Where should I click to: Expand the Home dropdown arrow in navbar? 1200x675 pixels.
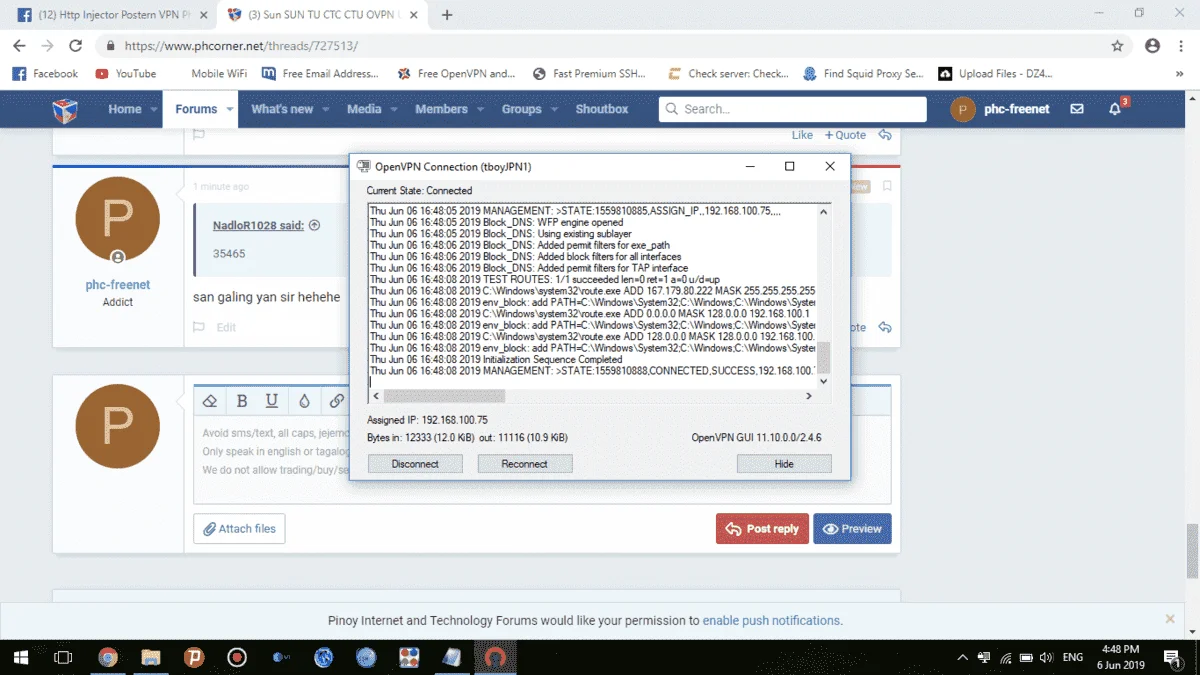153,109
